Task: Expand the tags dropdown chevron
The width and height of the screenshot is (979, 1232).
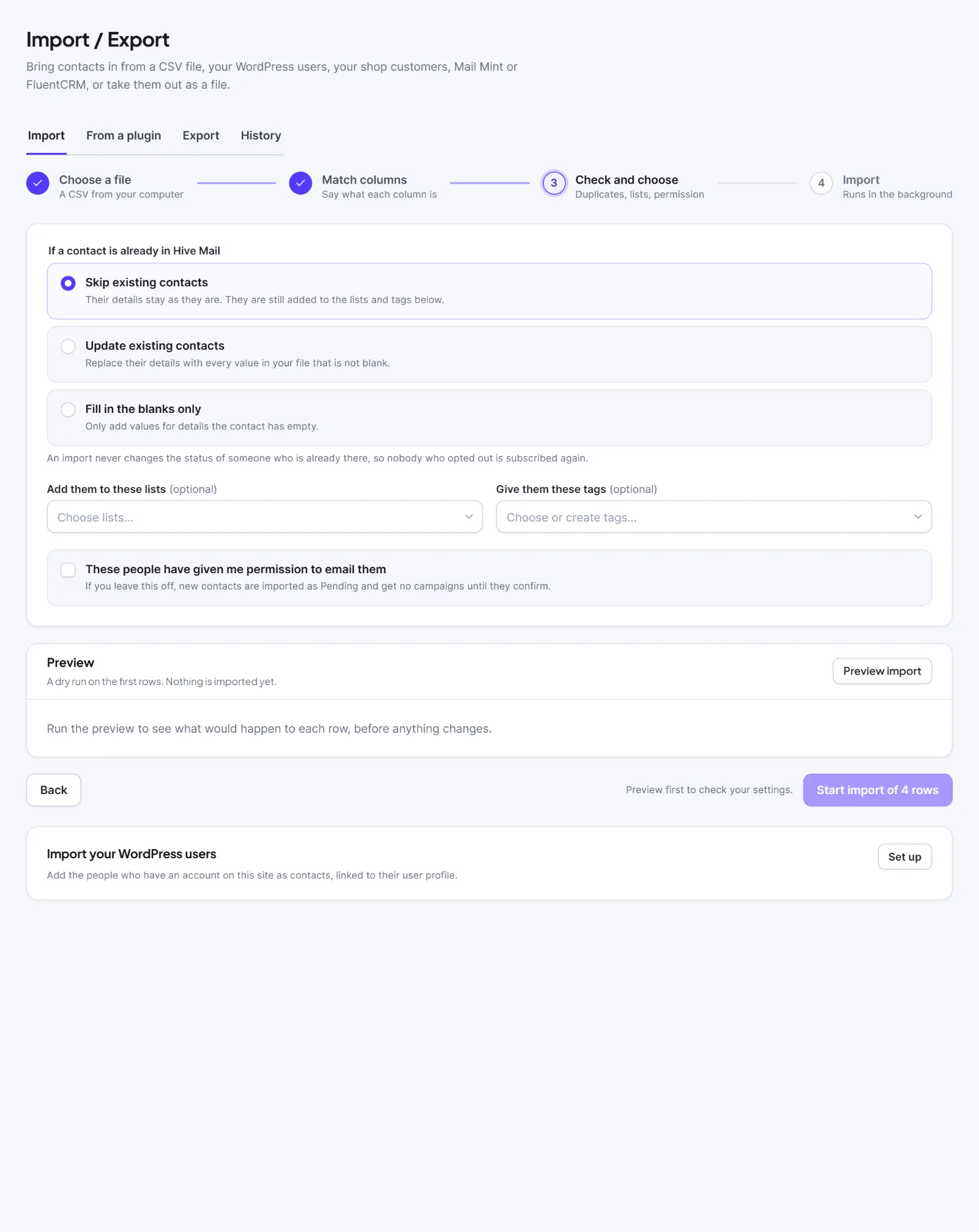Action: (x=918, y=517)
